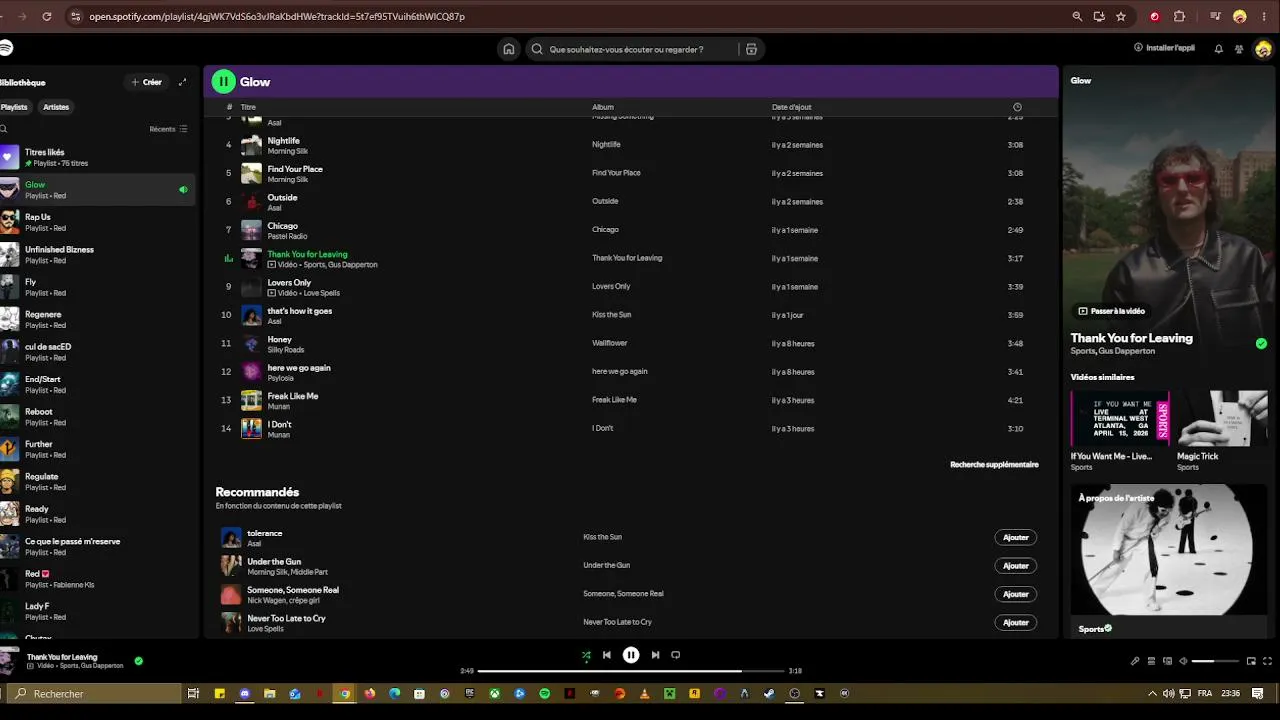This screenshot has width=1280, height=720.
Task: Open the Créer menu in library
Action: 146,82
